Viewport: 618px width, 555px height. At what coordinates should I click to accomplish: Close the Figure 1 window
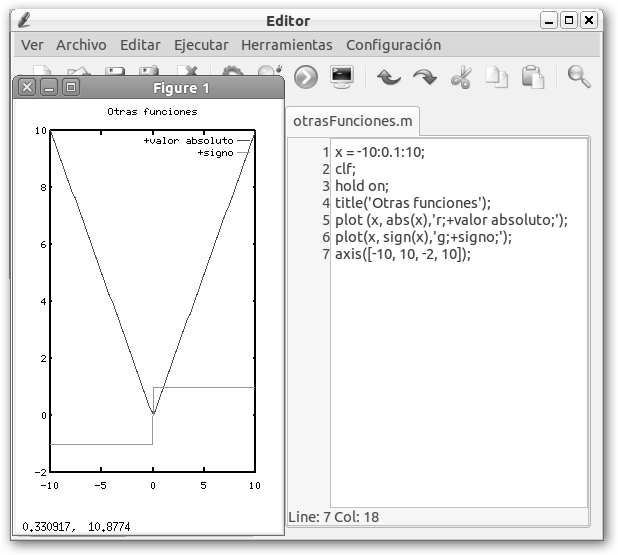pyautogui.click(x=27, y=88)
